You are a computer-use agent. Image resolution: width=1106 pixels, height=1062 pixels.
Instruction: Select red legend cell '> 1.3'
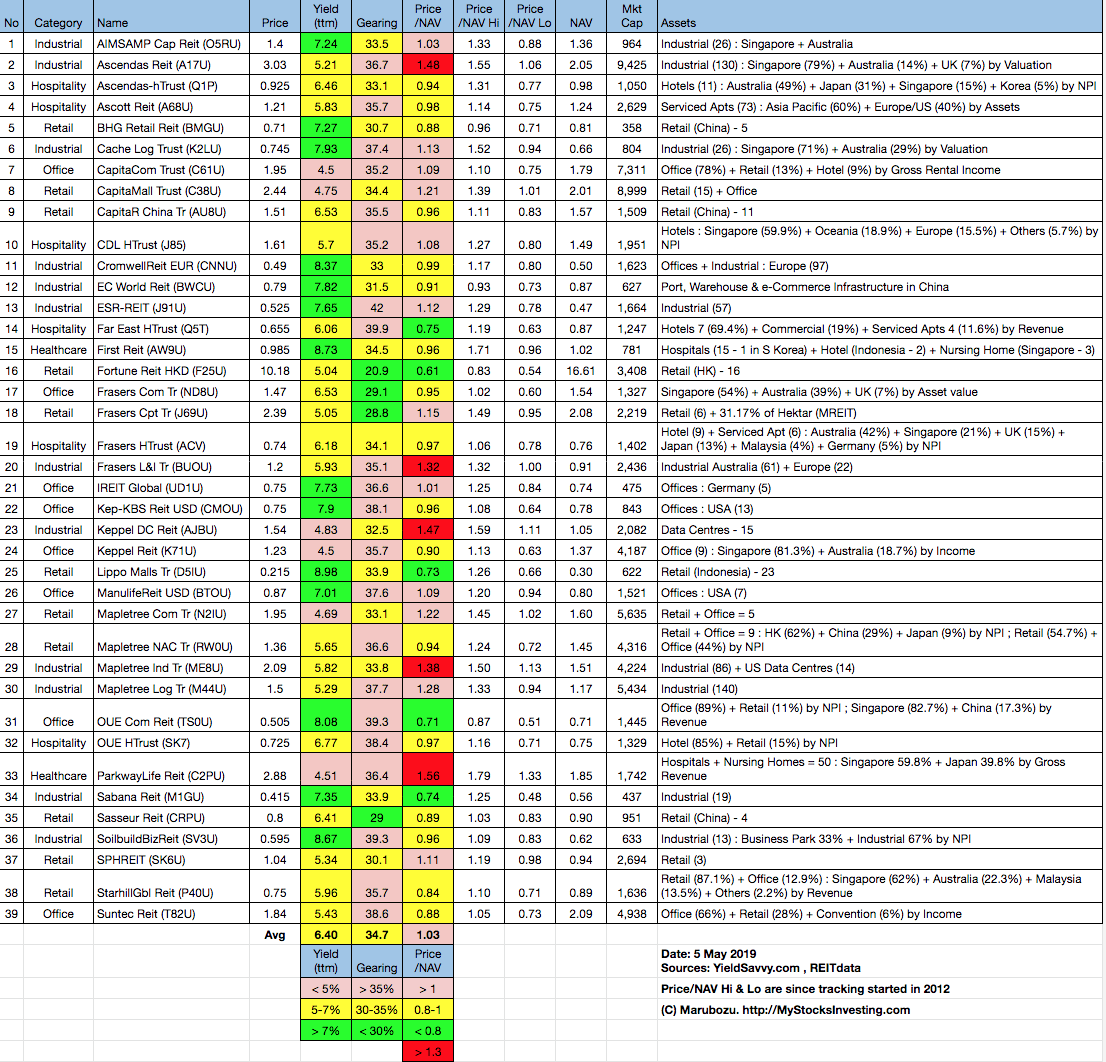point(427,1052)
